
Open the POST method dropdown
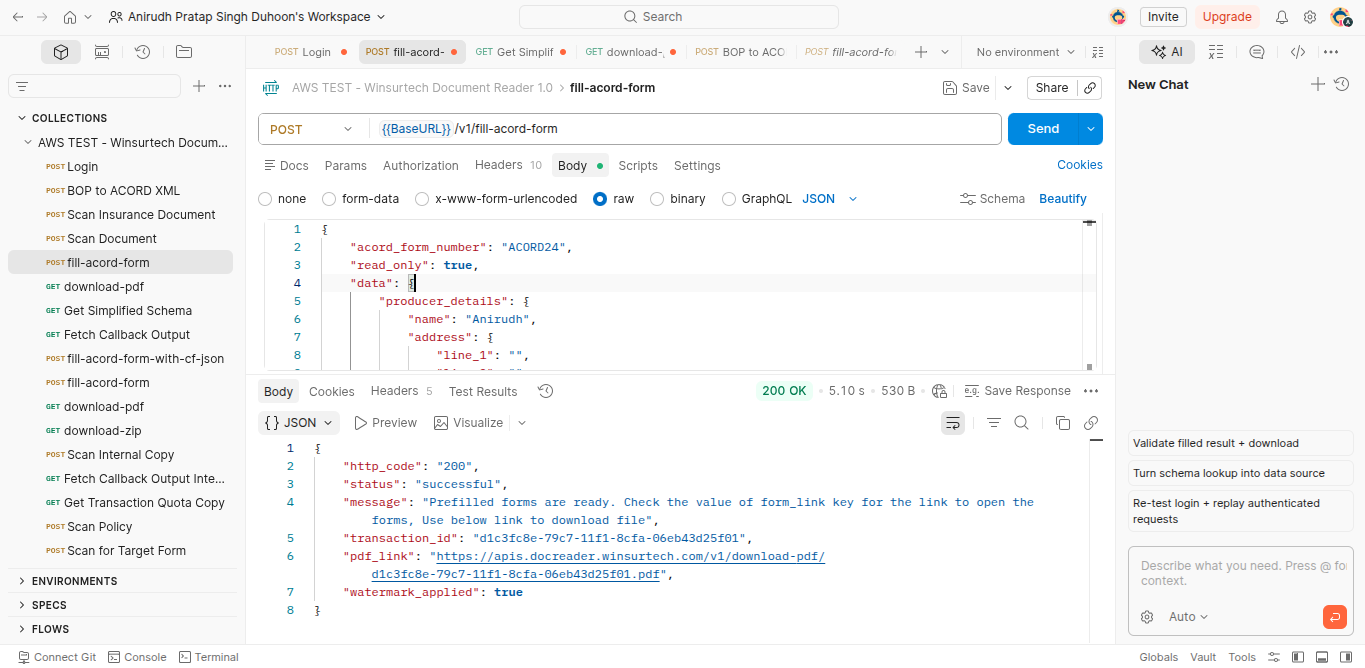312,129
